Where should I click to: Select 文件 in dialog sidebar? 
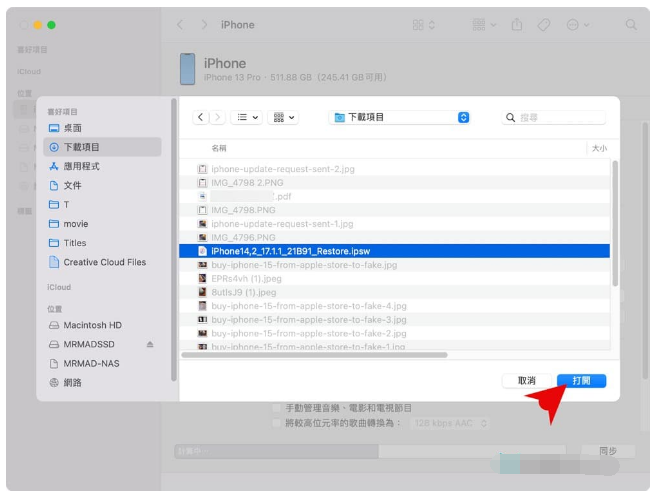102,186
